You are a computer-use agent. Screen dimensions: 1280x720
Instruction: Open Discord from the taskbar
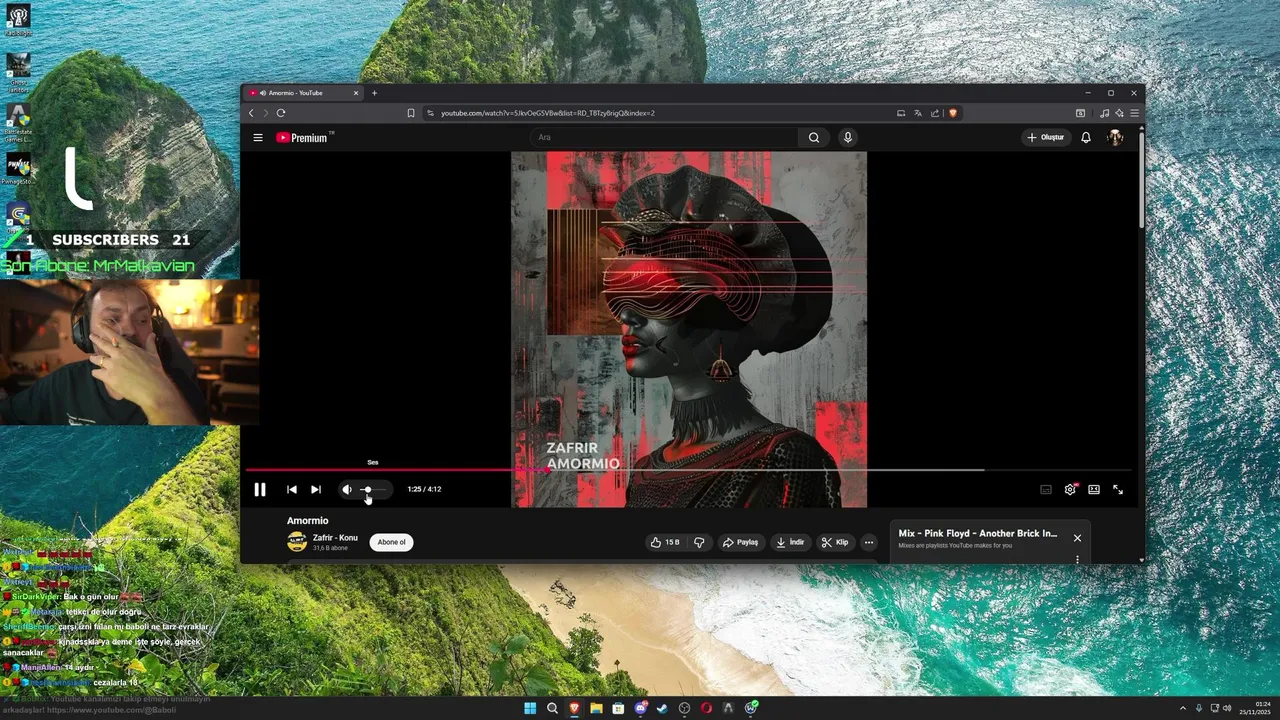pos(640,708)
